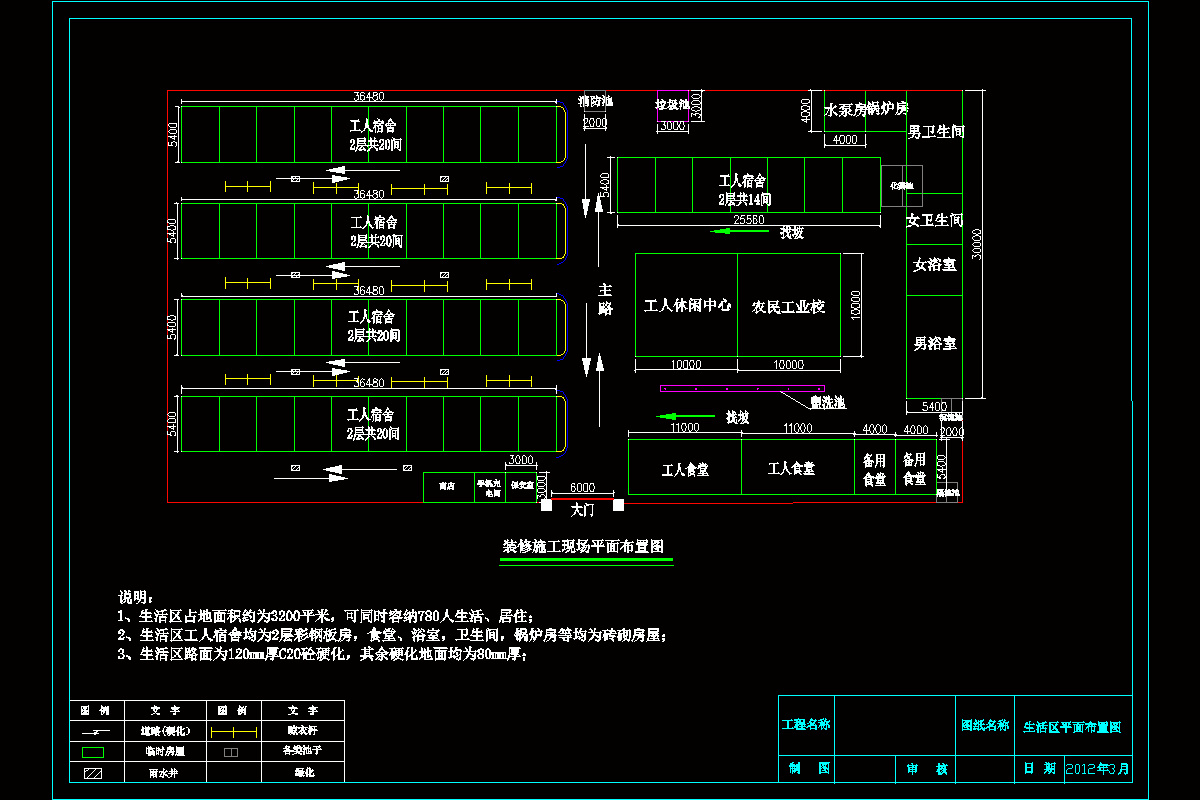Viewport: 1200px width, 800px height.
Task: Click the 隔油池 label
Action: pyautogui.click(x=948, y=492)
